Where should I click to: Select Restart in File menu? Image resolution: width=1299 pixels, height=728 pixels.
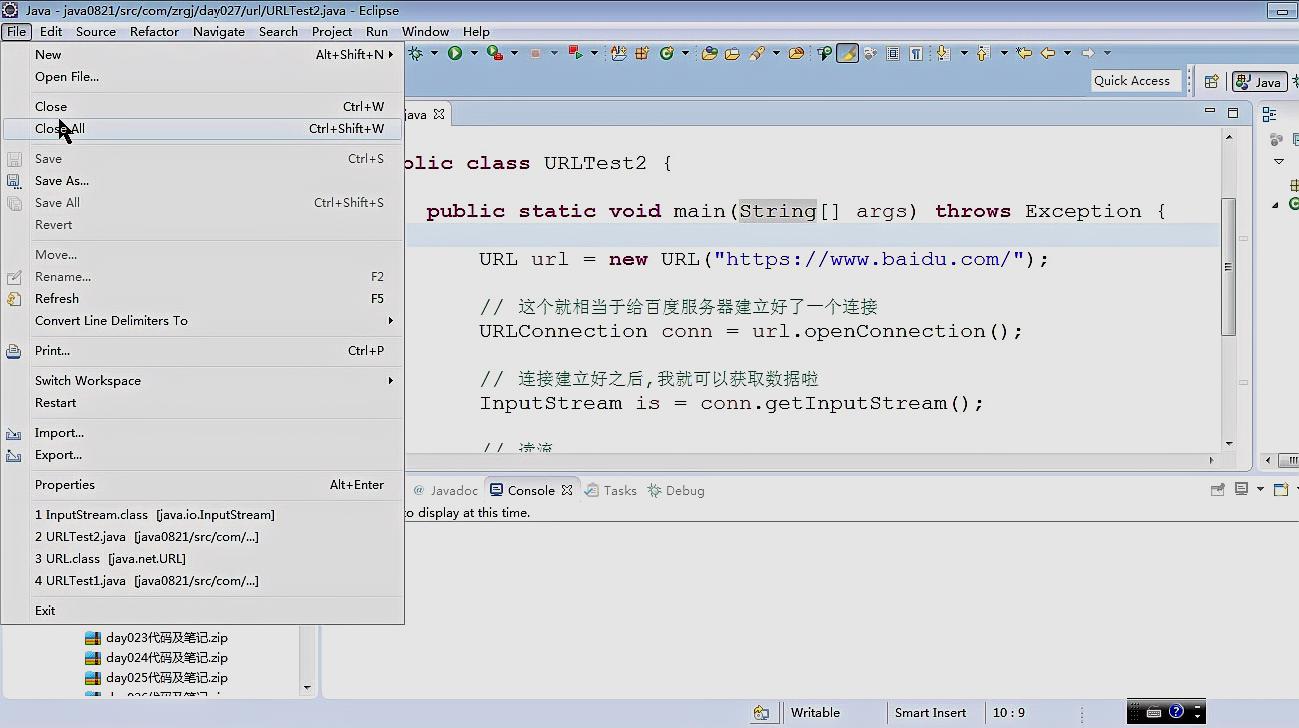pyautogui.click(x=203, y=403)
